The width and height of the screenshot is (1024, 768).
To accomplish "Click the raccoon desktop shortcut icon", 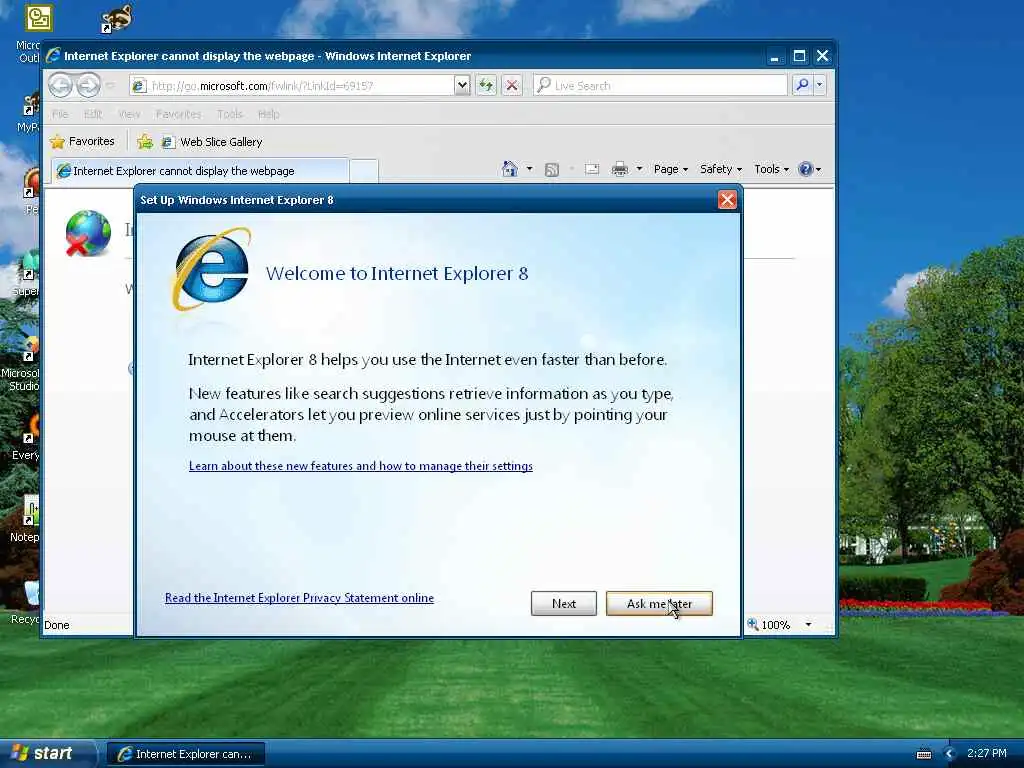I will 117,18.
